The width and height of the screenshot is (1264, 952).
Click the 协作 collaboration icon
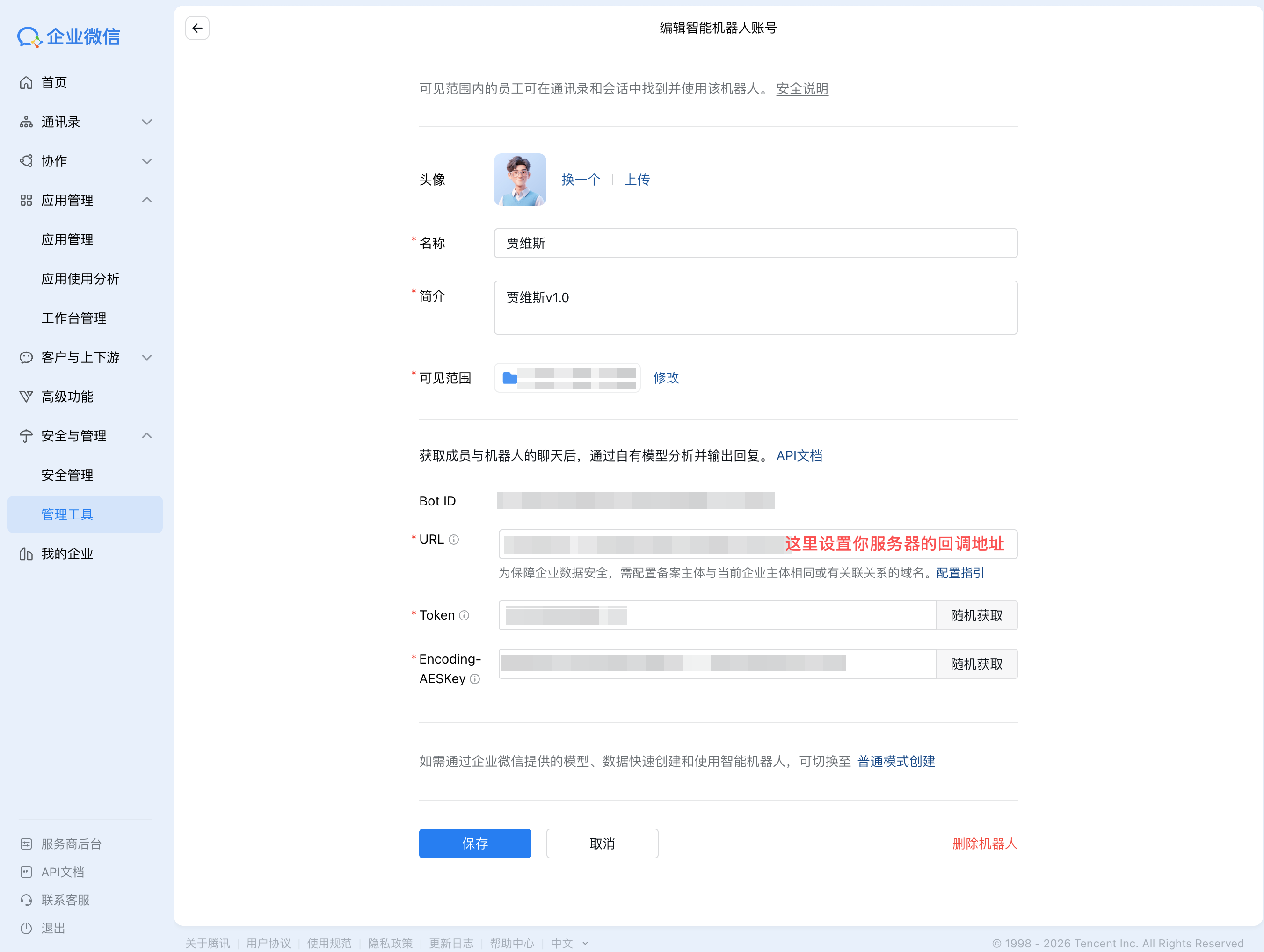tap(26, 160)
